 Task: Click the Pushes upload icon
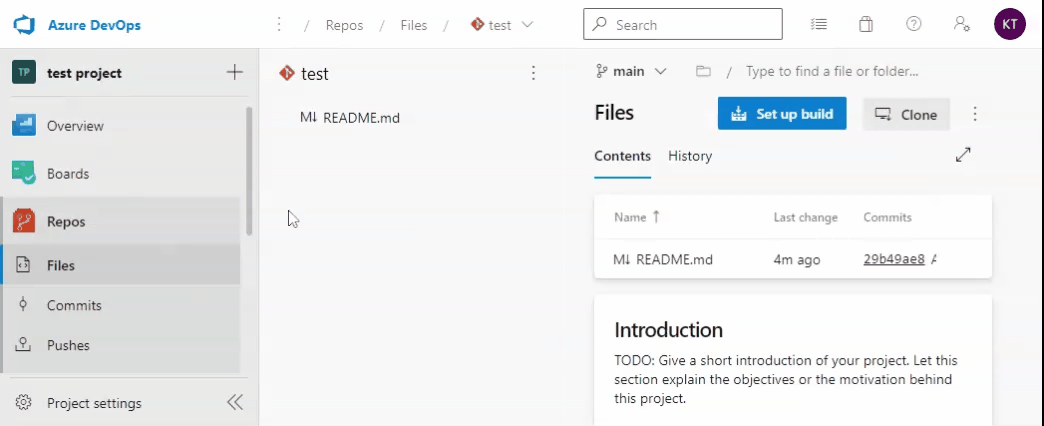(23, 344)
